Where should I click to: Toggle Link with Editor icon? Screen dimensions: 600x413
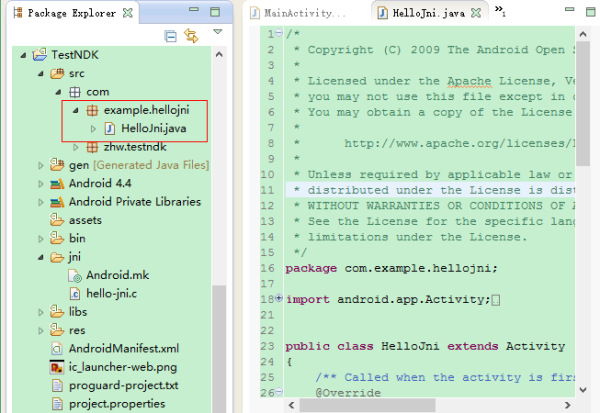tap(191, 36)
